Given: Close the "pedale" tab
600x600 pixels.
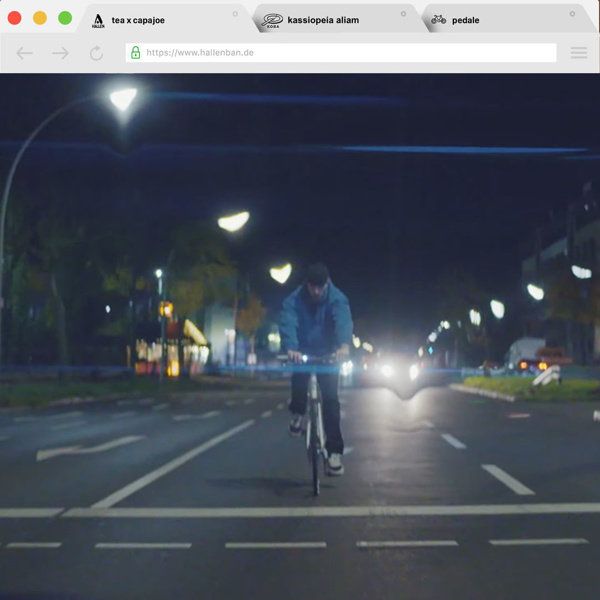Looking at the screenshot, I should click(573, 14).
